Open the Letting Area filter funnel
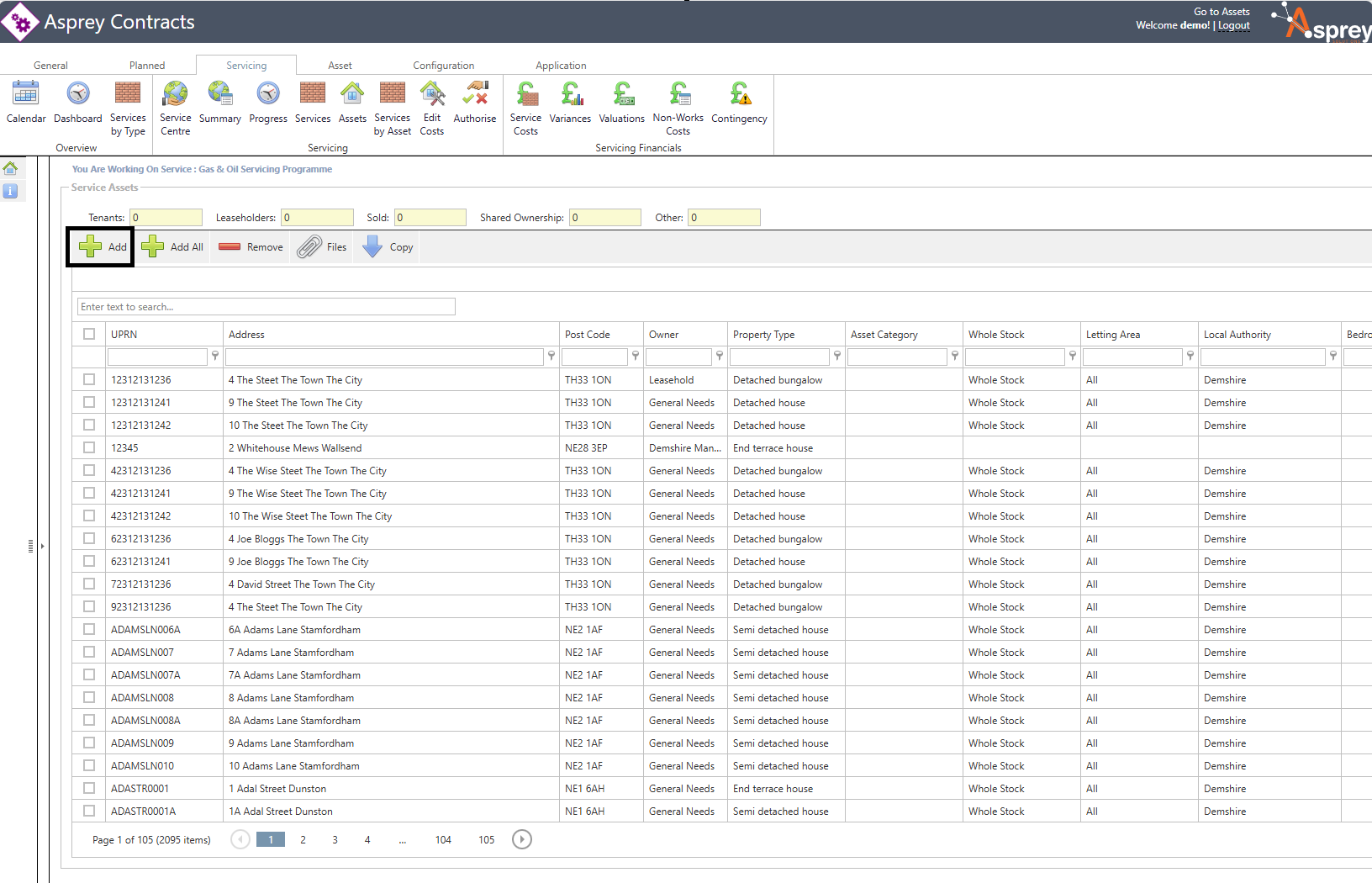 (x=1190, y=357)
